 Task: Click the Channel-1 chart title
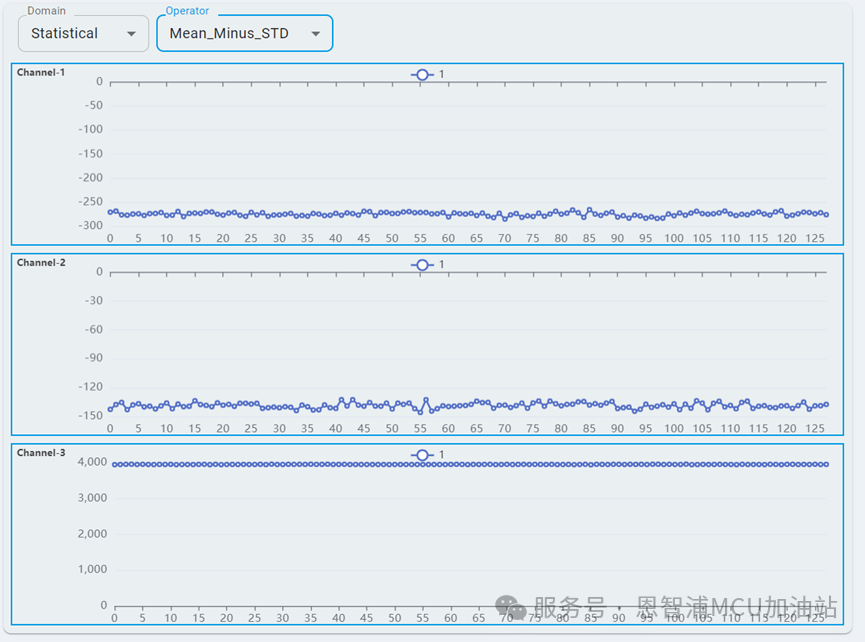pyautogui.click(x=41, y=72)
